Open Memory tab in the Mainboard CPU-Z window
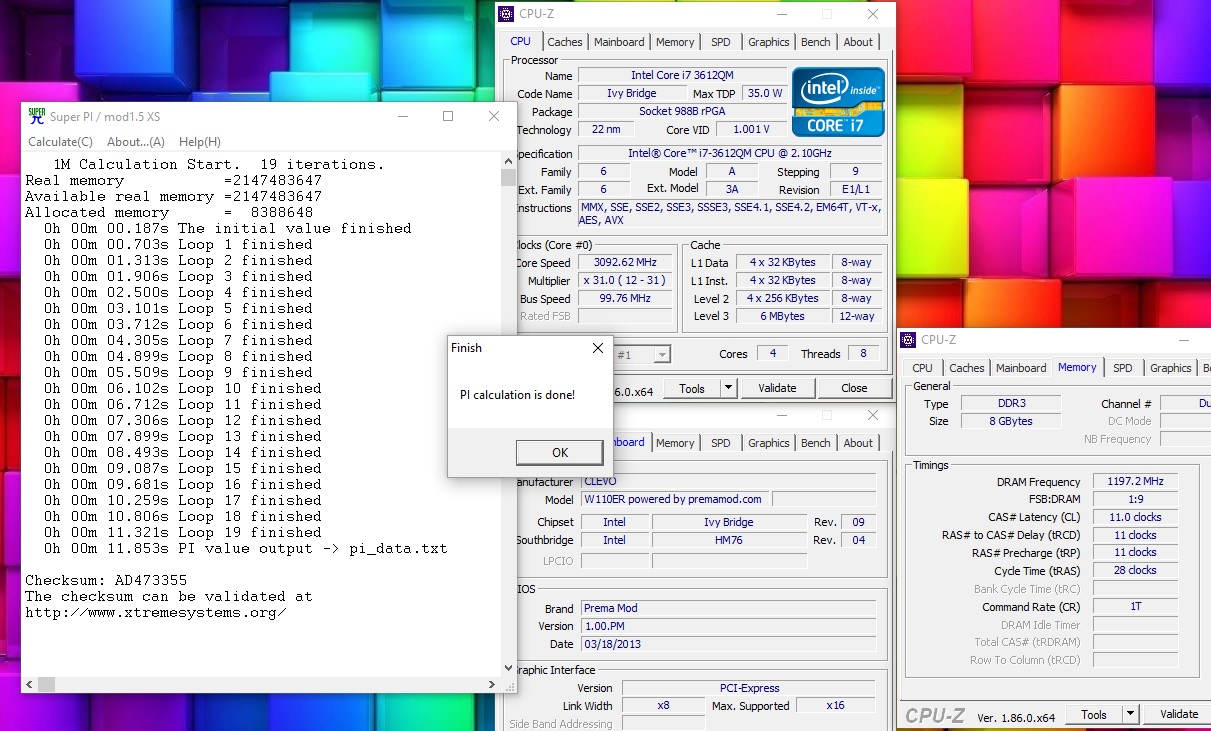Image resolution: width=1211 pixels, height=731 pixels. click(675, 443)
